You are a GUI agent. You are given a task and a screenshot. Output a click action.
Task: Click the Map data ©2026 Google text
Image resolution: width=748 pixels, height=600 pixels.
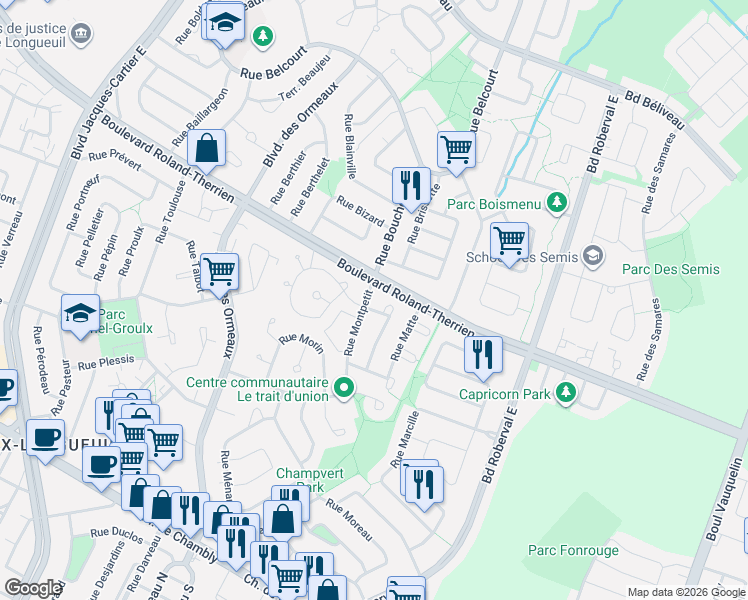coord(686,593)
